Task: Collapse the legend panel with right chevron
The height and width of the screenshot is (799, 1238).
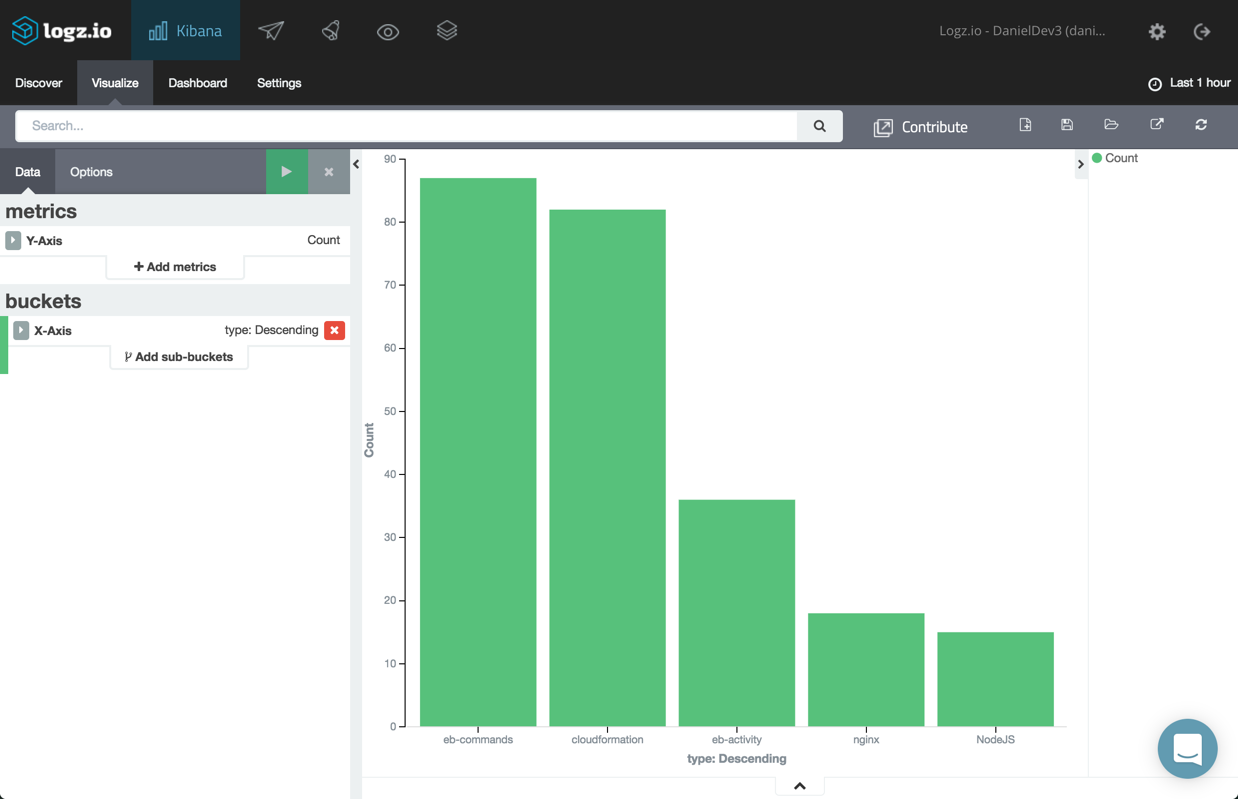Action: pos(1080,164)
